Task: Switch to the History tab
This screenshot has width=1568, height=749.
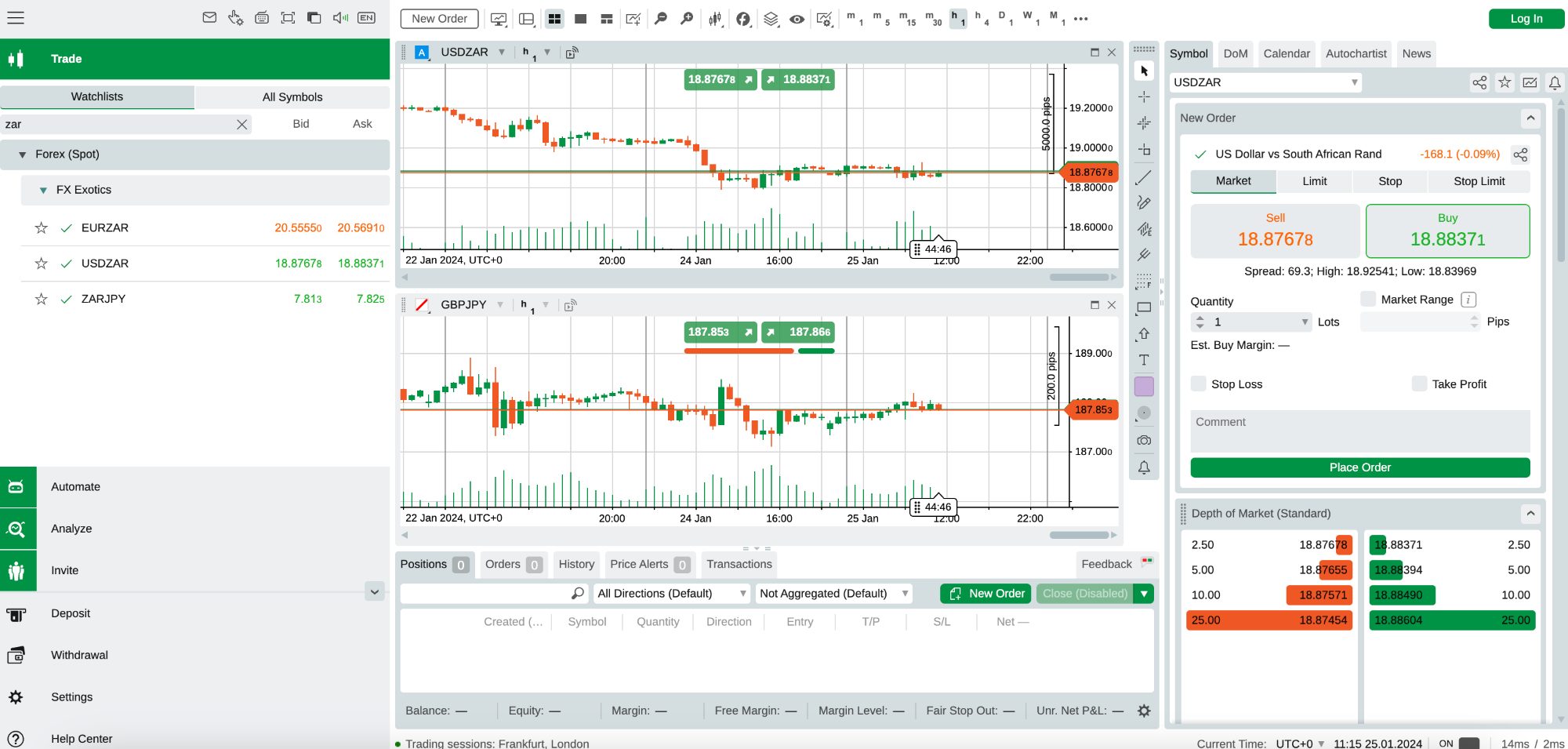Action: point(576,564)
